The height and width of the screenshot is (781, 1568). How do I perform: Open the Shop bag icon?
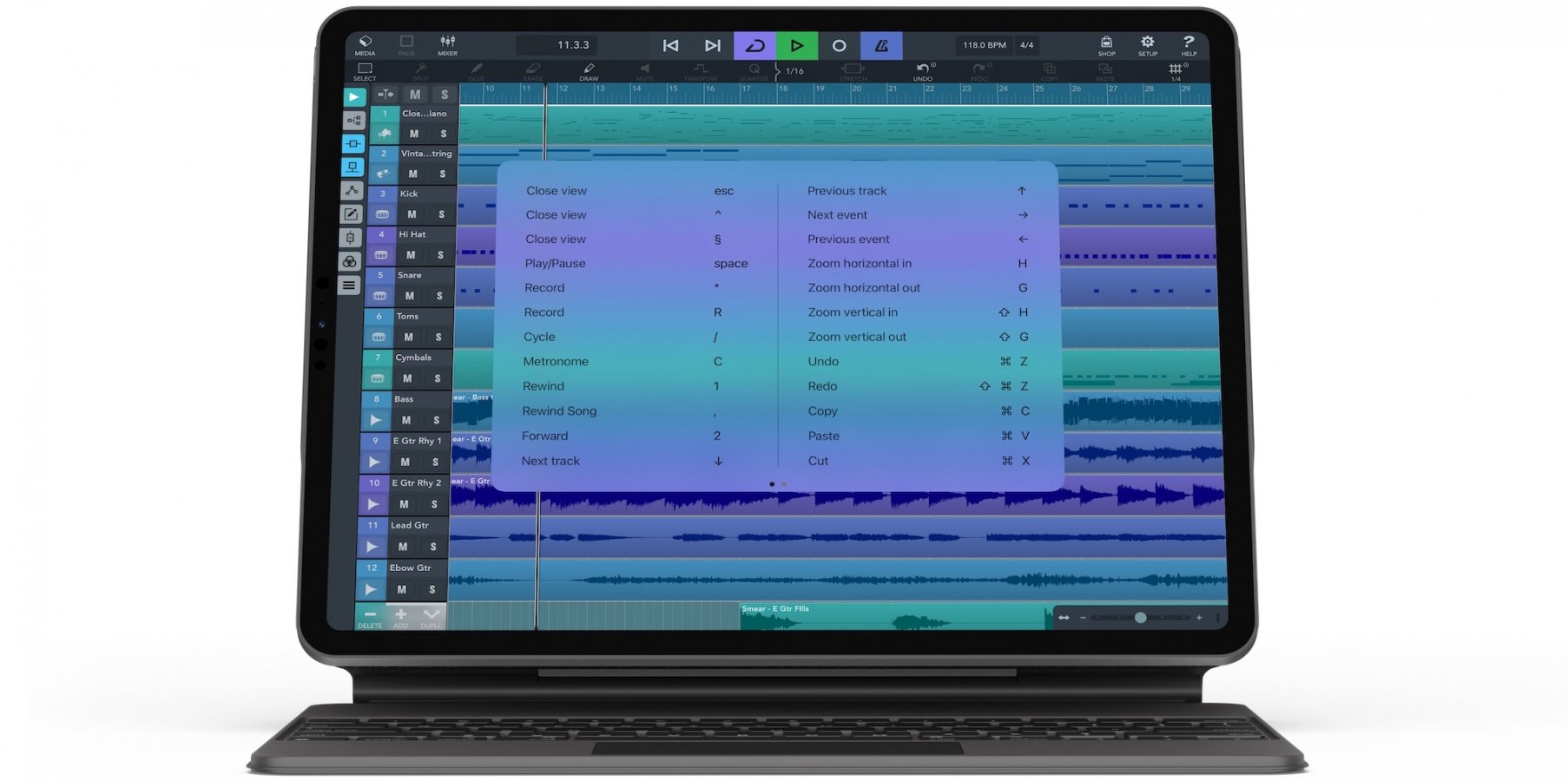tap(1106, 43)
